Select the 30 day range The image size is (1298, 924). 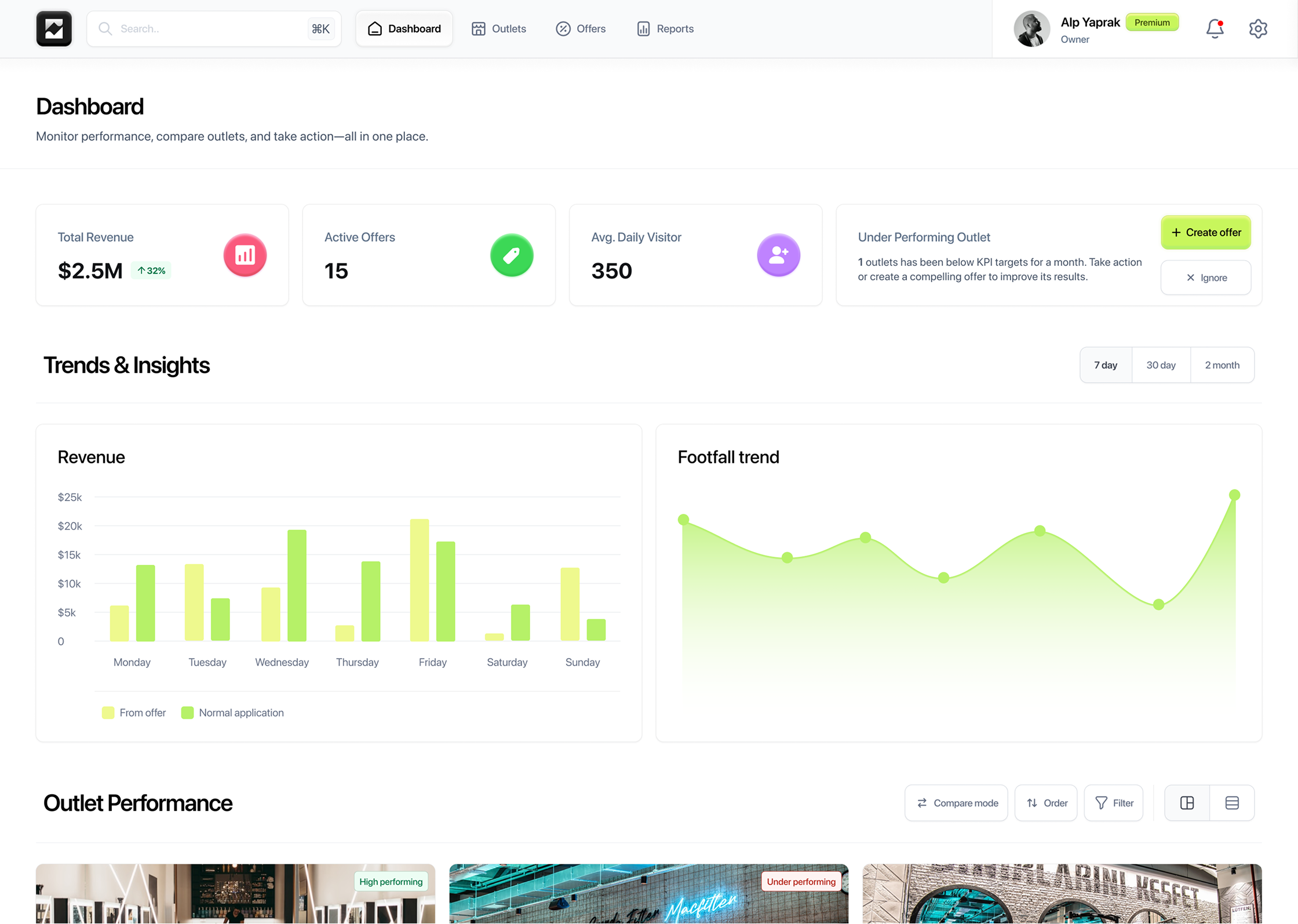coord(1161,365)
